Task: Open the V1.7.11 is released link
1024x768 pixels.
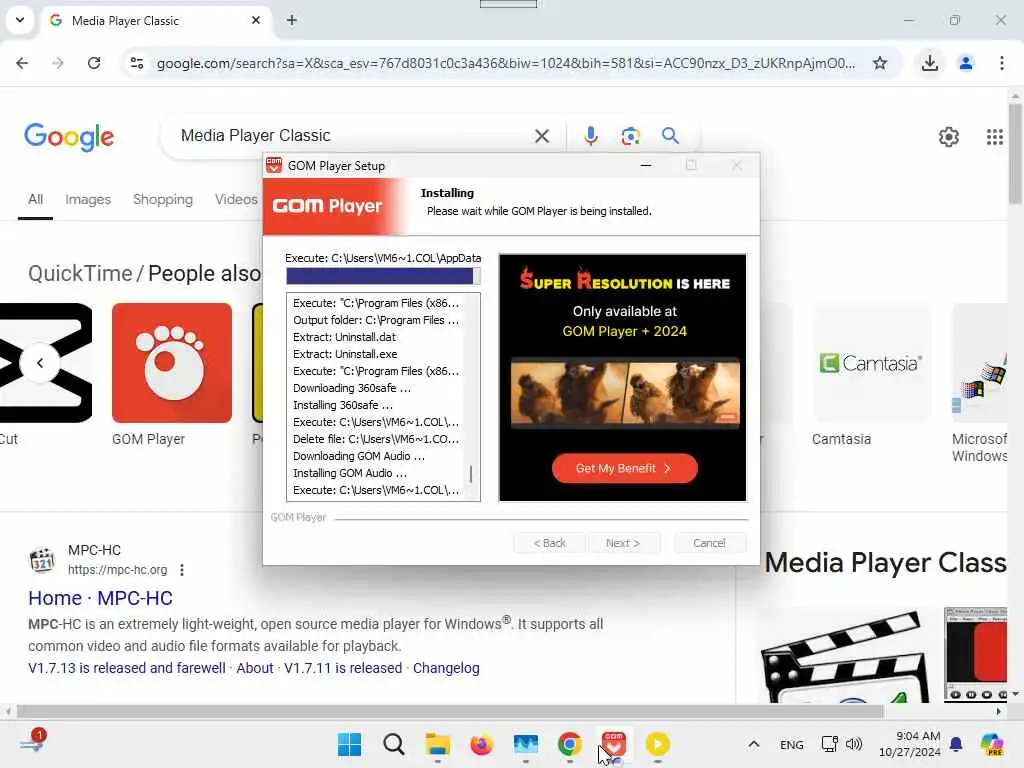Action: point(343,668)
